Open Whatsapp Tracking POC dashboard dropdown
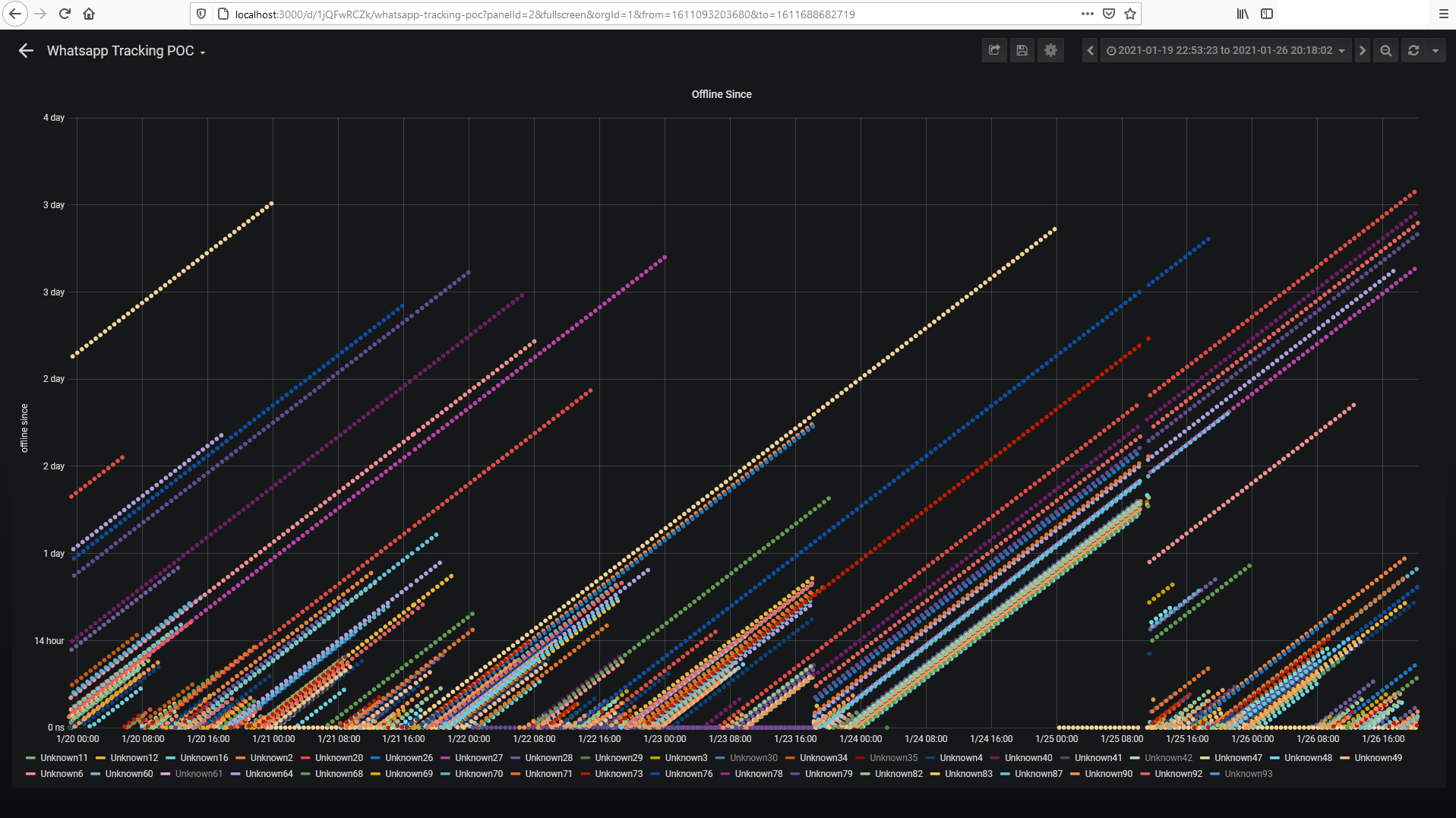The image size is (1456, 818). click(126, 51)
